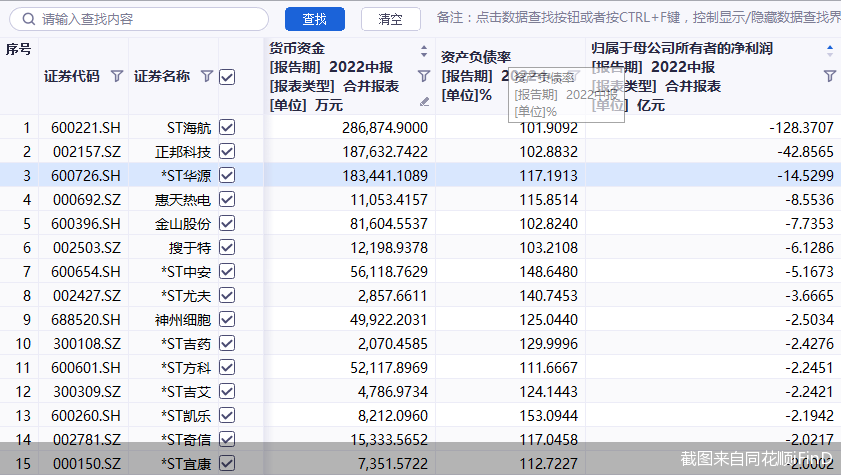Uncheck the 正邦科技 row checkbox
The height and width of the screenshot is (475, 841).
point(227,152)
